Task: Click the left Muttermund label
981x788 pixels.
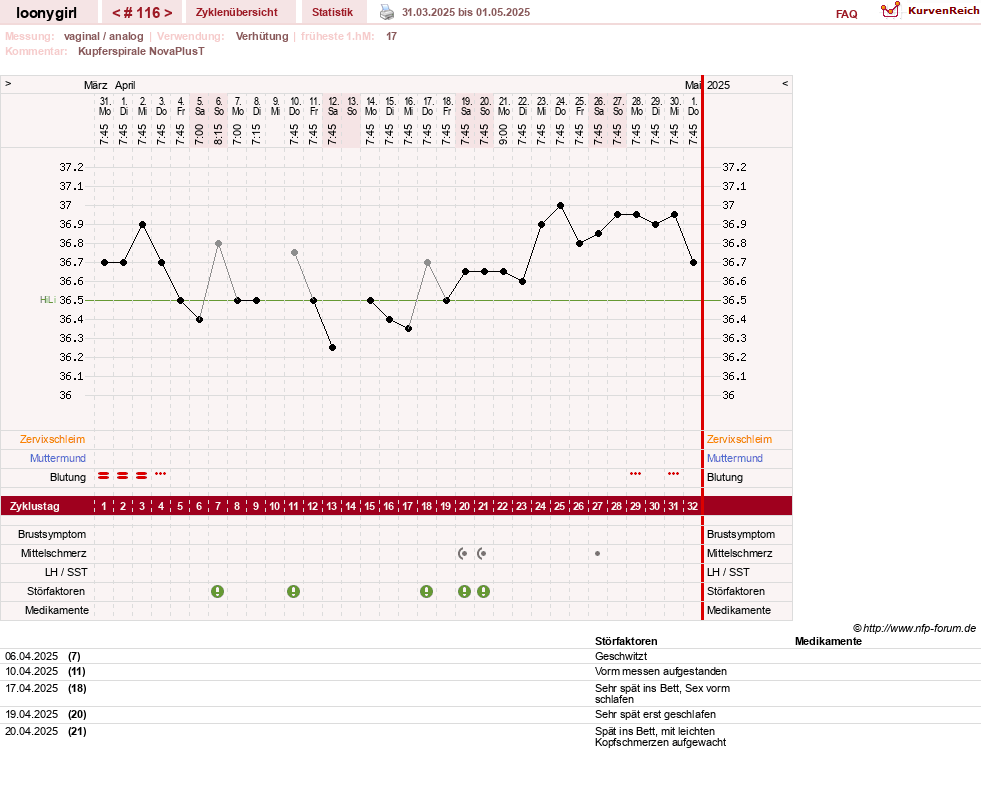Action: [x=58, y=458]
